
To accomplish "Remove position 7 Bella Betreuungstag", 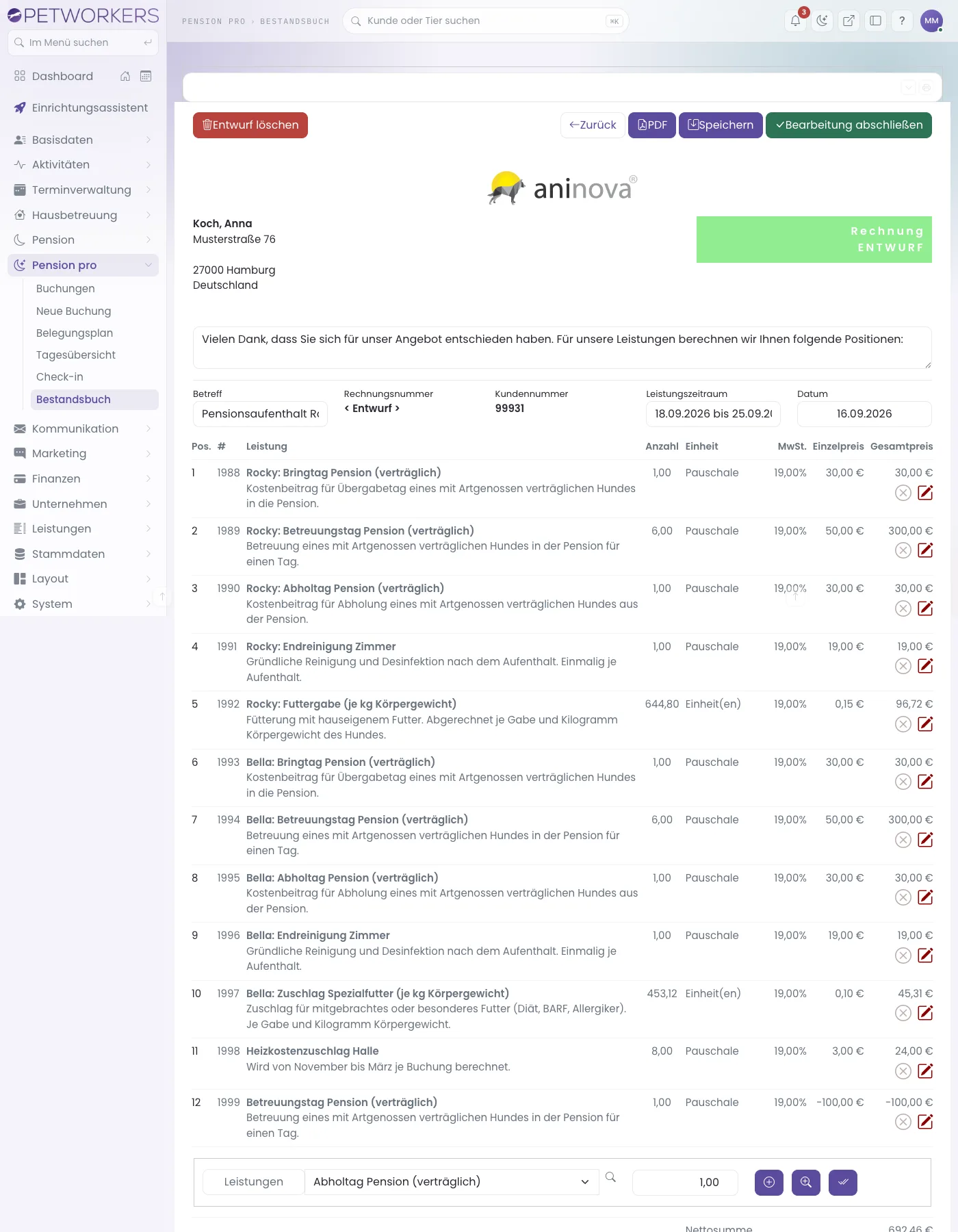I will [903, 840].
